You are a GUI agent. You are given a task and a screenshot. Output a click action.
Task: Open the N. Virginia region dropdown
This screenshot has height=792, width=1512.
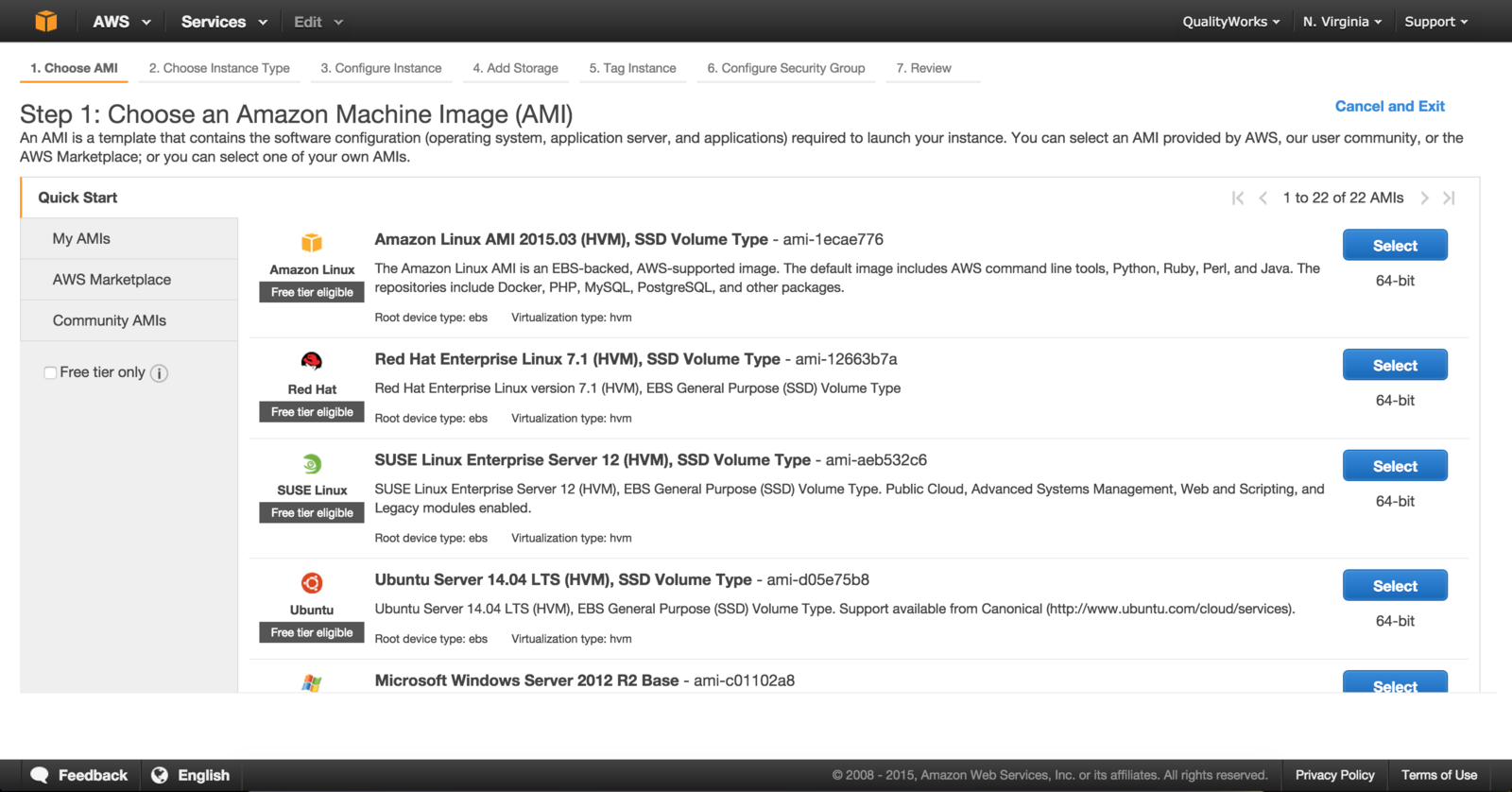point(1342,22)
